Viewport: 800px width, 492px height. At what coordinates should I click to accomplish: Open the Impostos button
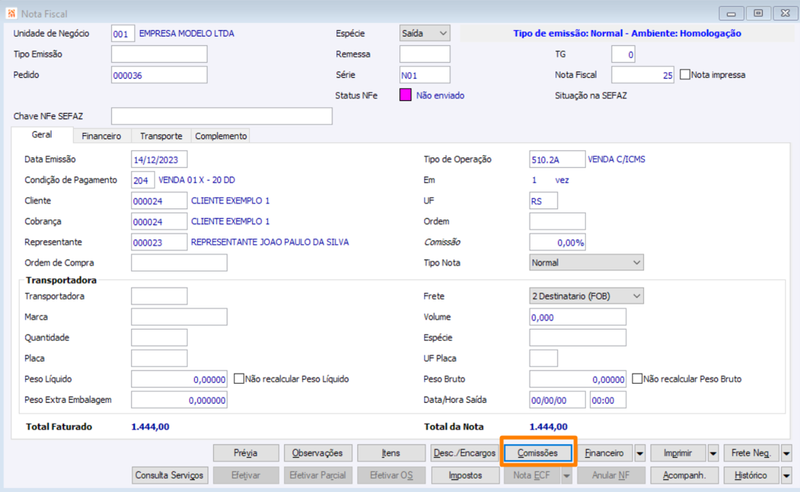pos(465,476)
